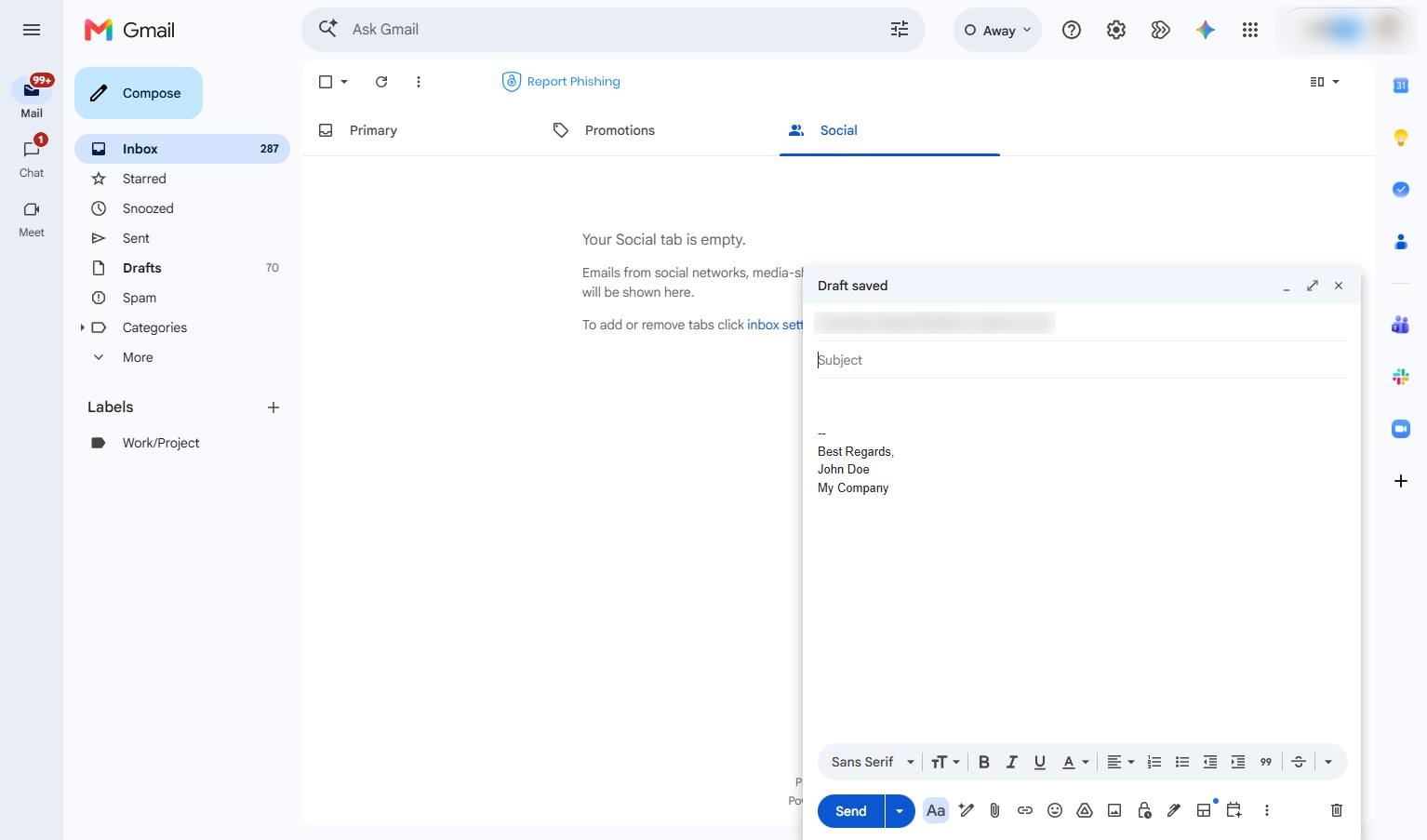Discard the draft with trash icon
The height and width of the screenshot is (840, 1427).
click(1337, 810)
